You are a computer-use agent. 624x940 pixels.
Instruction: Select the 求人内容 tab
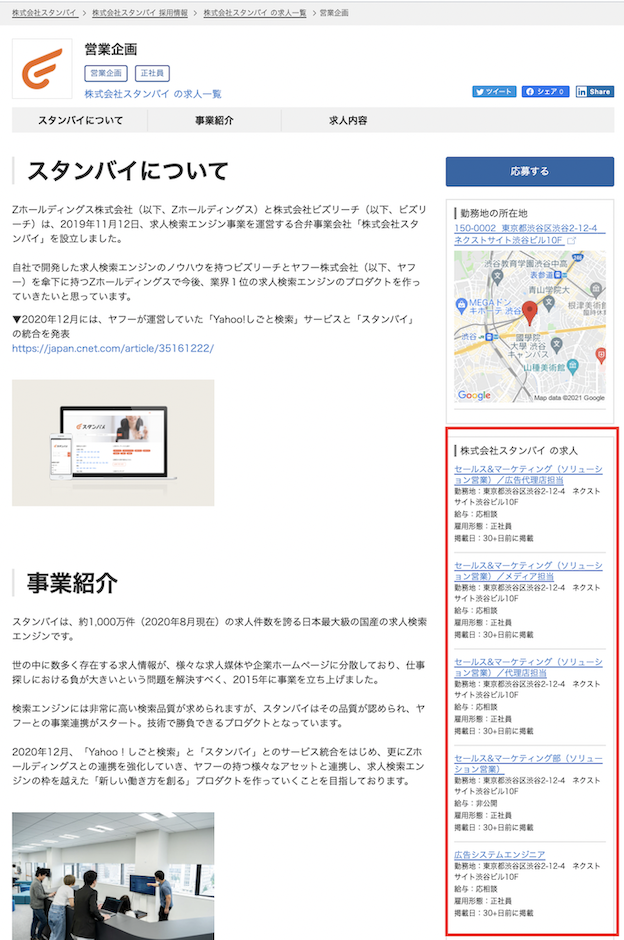pyautogui.click(x=348, y=120)
